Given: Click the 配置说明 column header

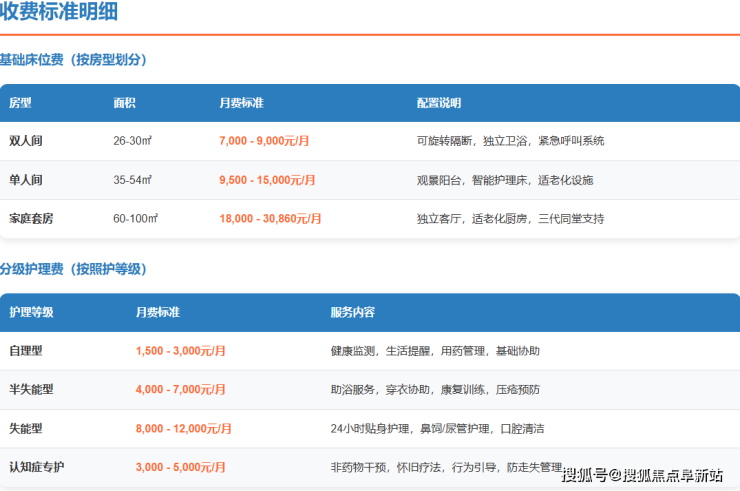Looking at the screenshot, I should click(438, 103).
